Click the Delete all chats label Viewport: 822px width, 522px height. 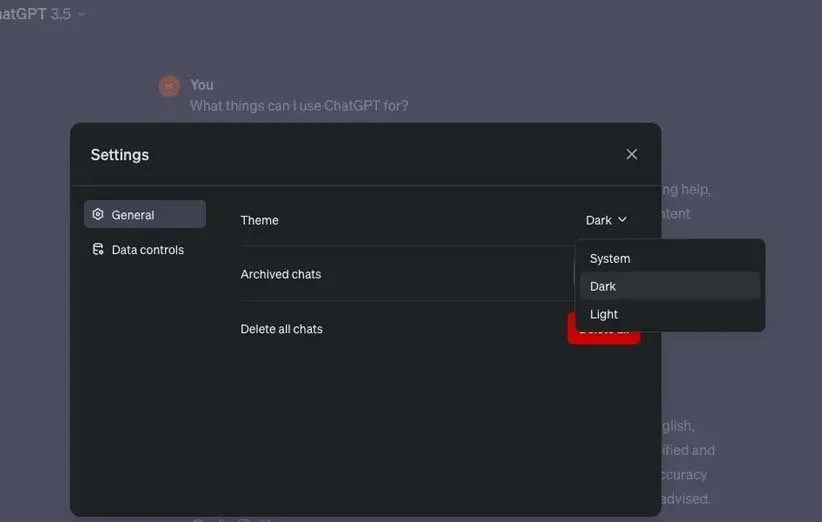281,329
